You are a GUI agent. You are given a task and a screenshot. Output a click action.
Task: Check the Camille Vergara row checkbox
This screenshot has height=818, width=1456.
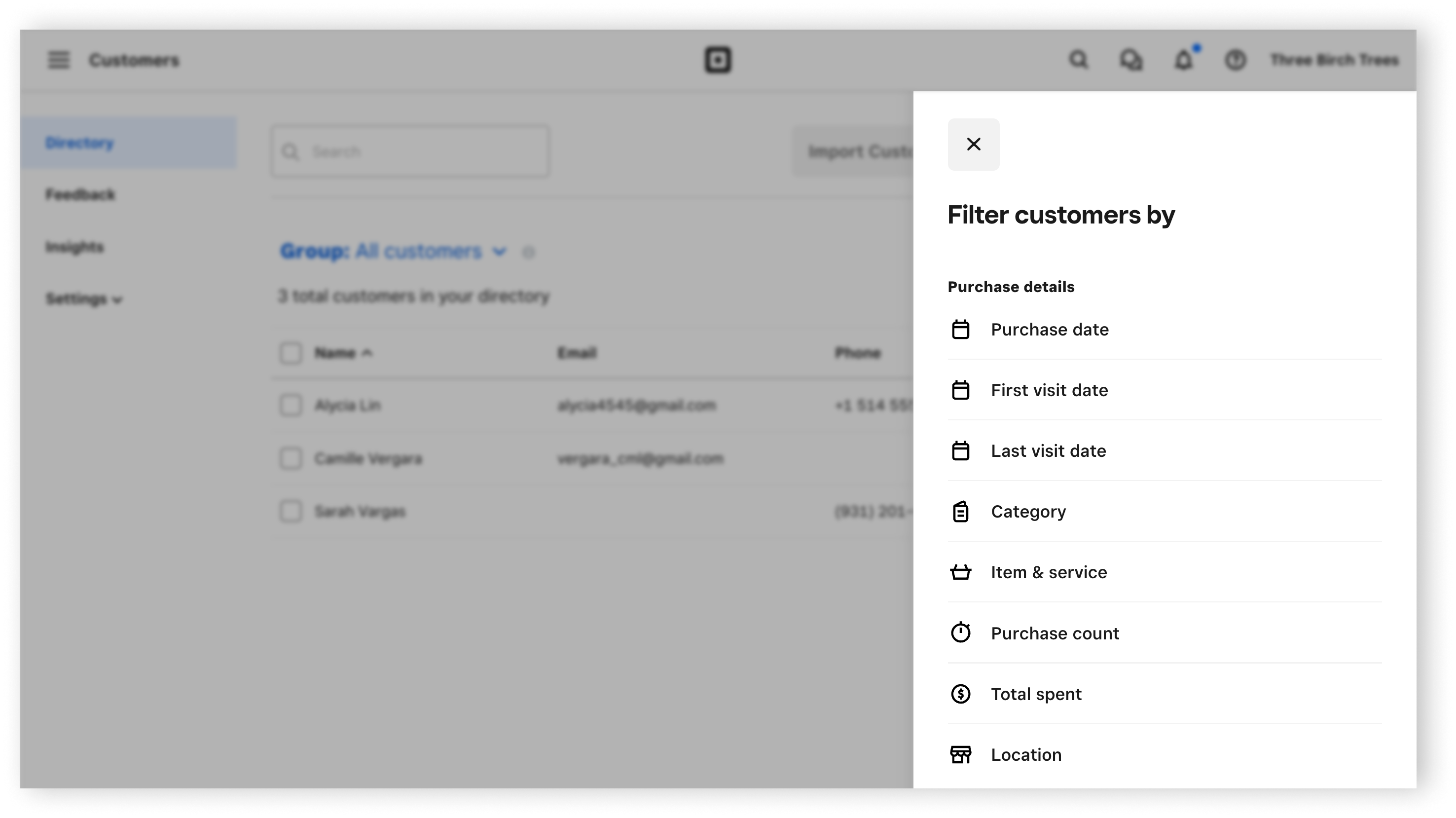(291, 458)
